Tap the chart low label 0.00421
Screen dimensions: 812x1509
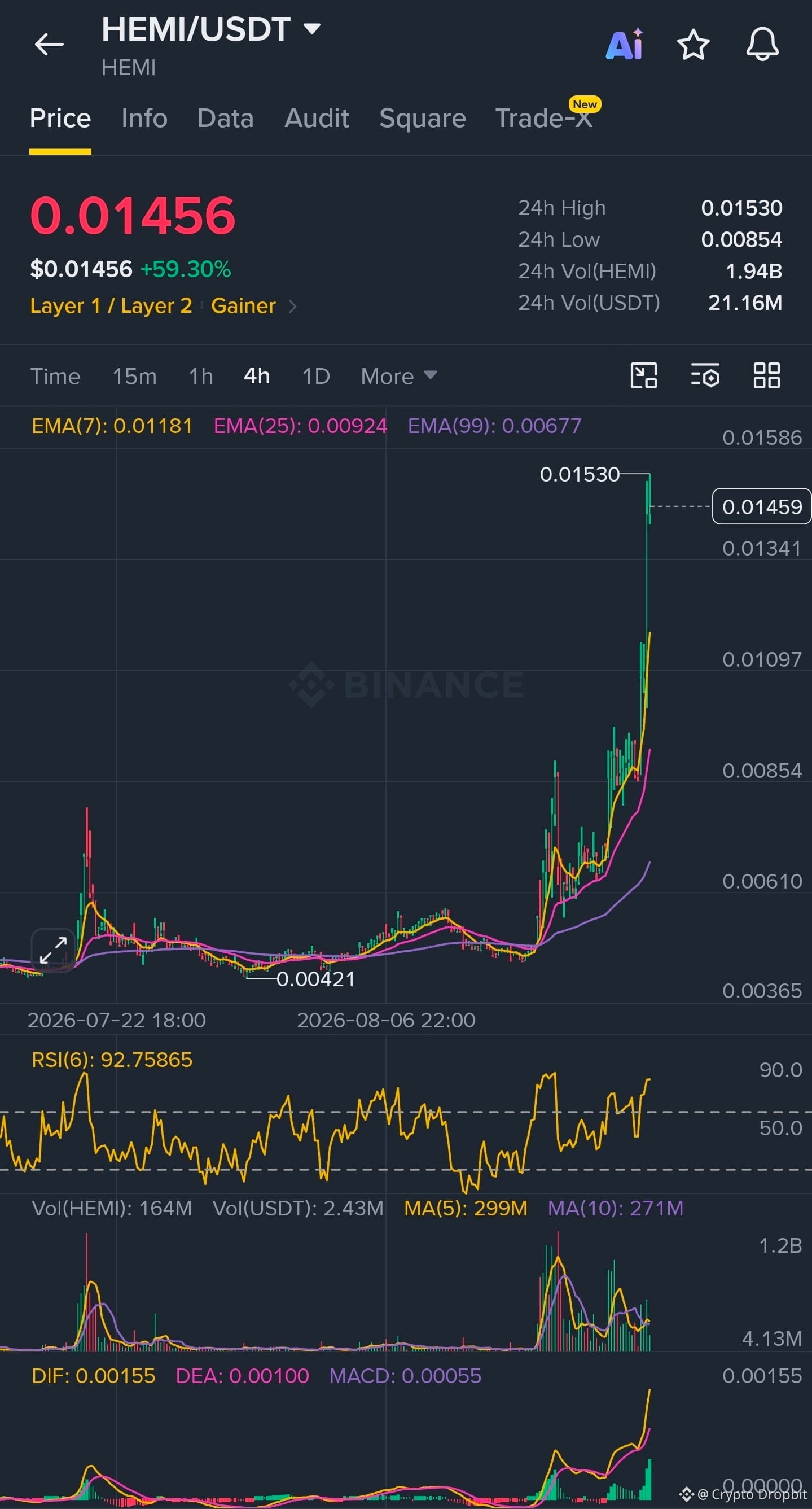pos(315,979)
